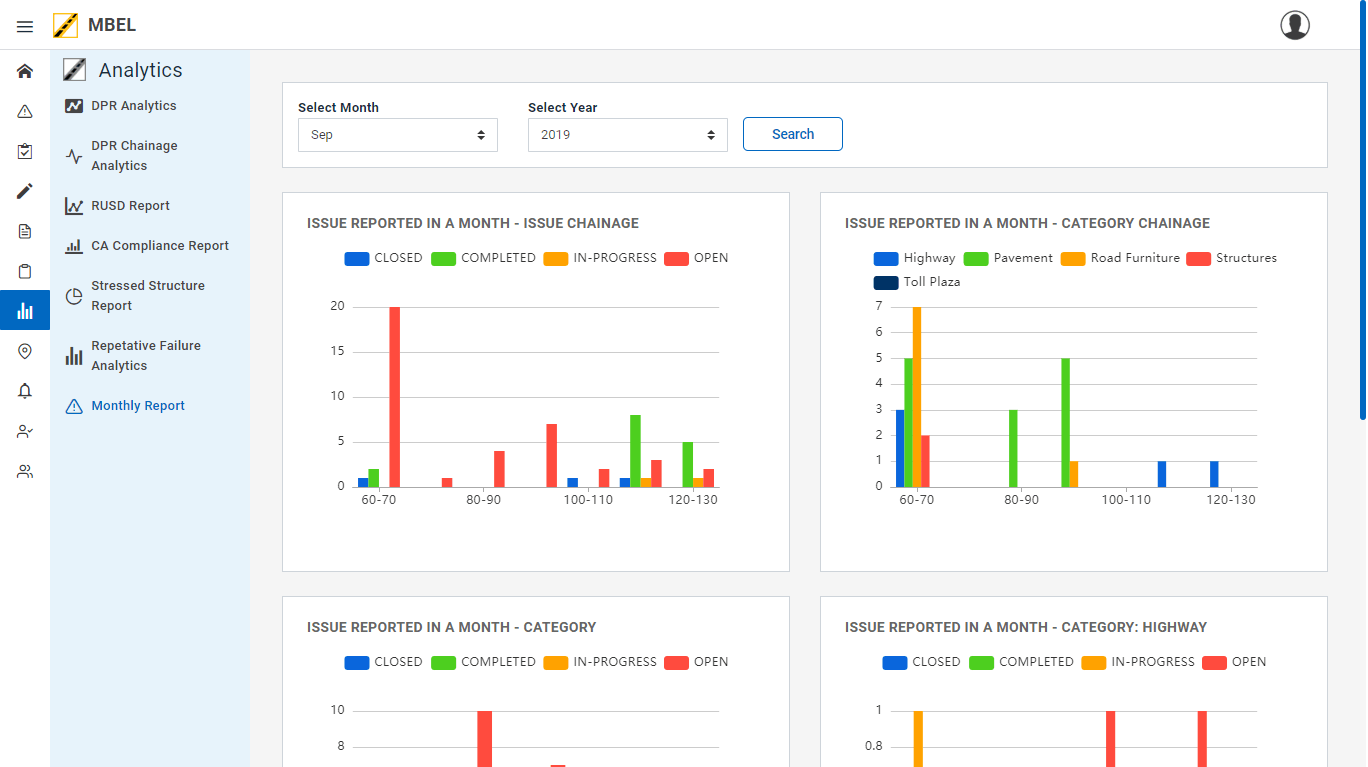Toggle OPEN legend in Issue Chainage chart
Screen dimensions: 1368x767
point(697,258)
